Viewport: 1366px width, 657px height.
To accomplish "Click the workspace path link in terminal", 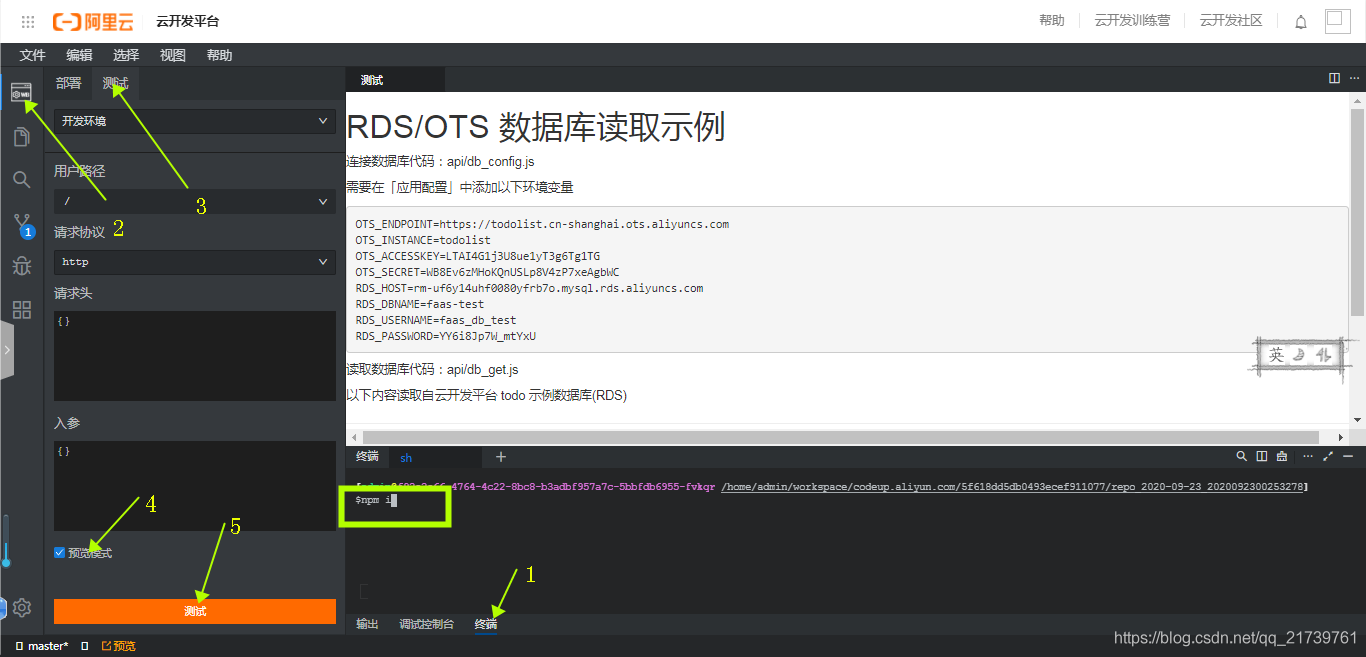I will coord(1013,487).
